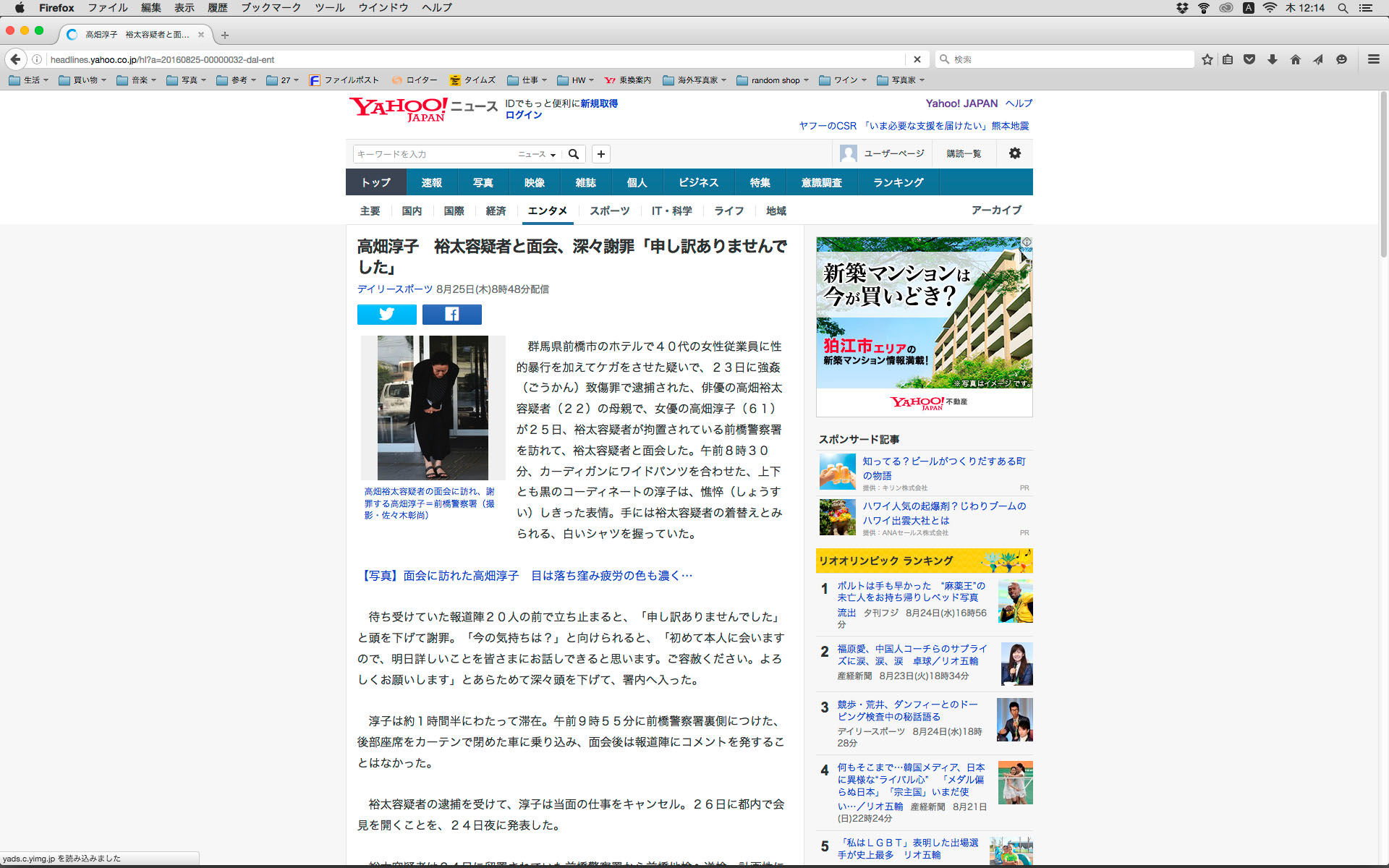The height and width of the screenshot is (868, 1389).
Task: Click the Firefox home icon
Action: (1295, 59)
